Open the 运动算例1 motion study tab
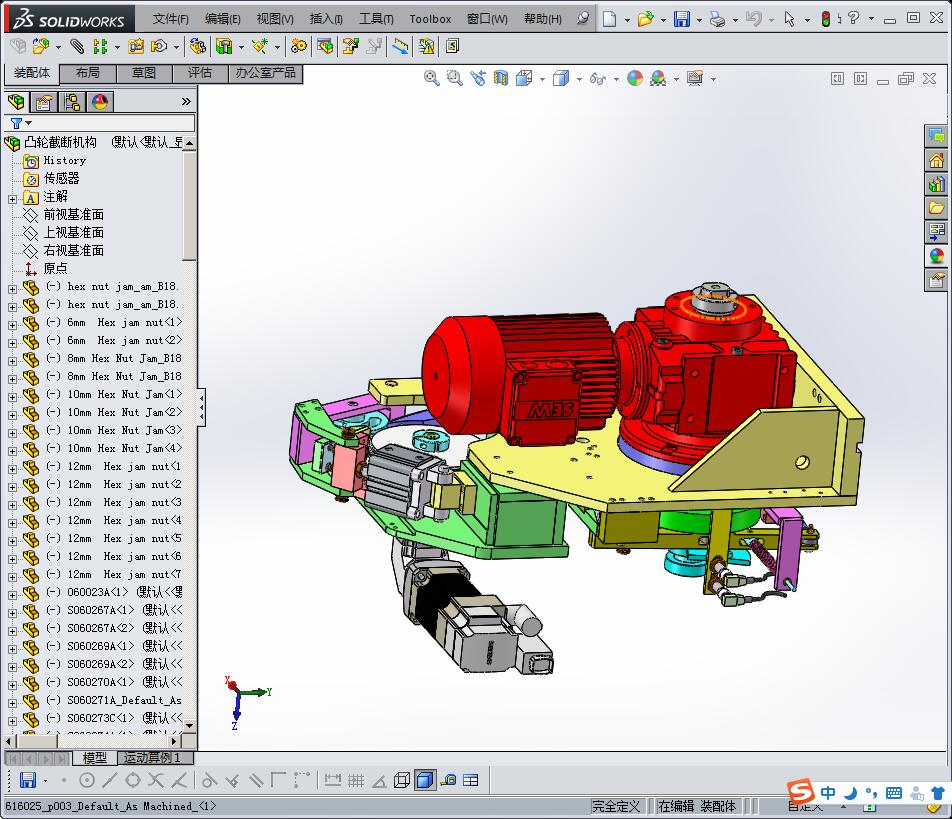 point(152,758)
